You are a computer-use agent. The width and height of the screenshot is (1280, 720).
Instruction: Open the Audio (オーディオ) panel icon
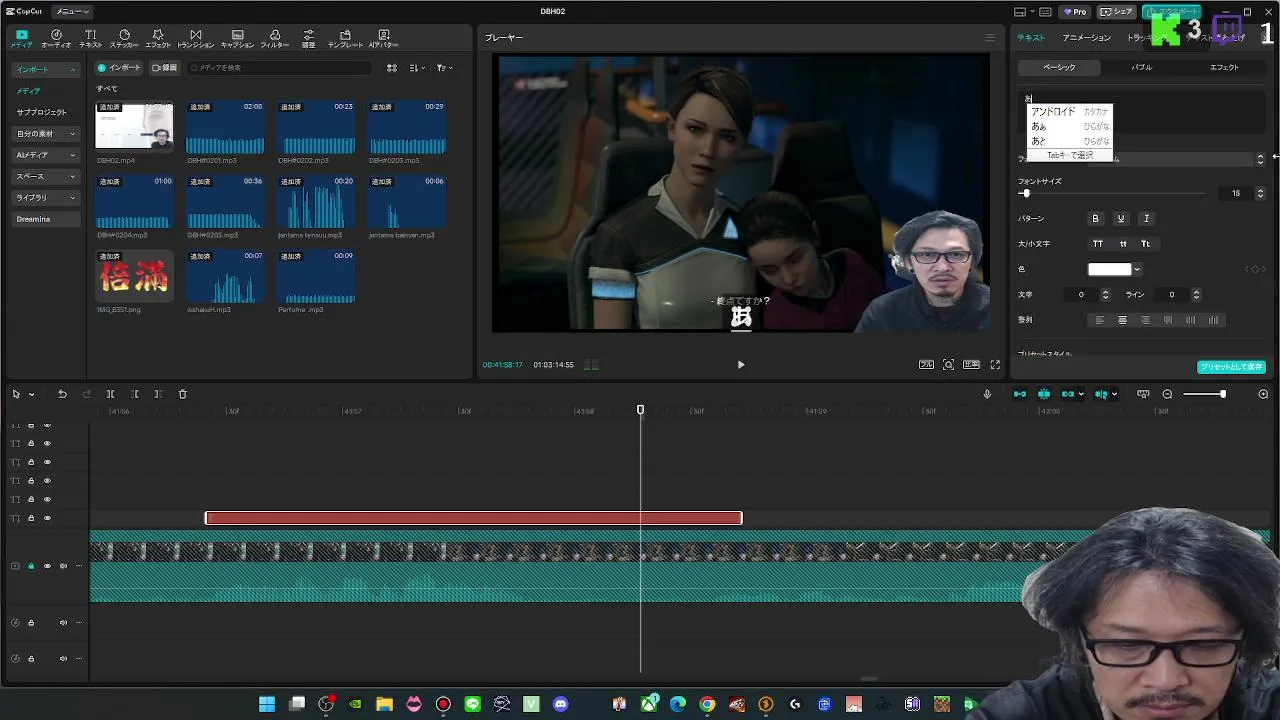(56, 38)
